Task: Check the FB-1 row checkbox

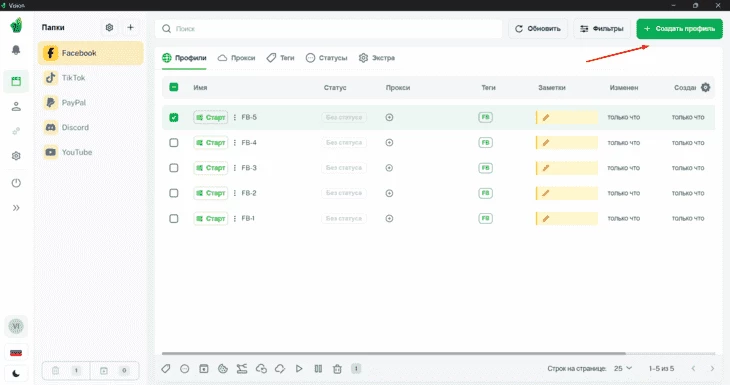Action: [x=174, y=218]
